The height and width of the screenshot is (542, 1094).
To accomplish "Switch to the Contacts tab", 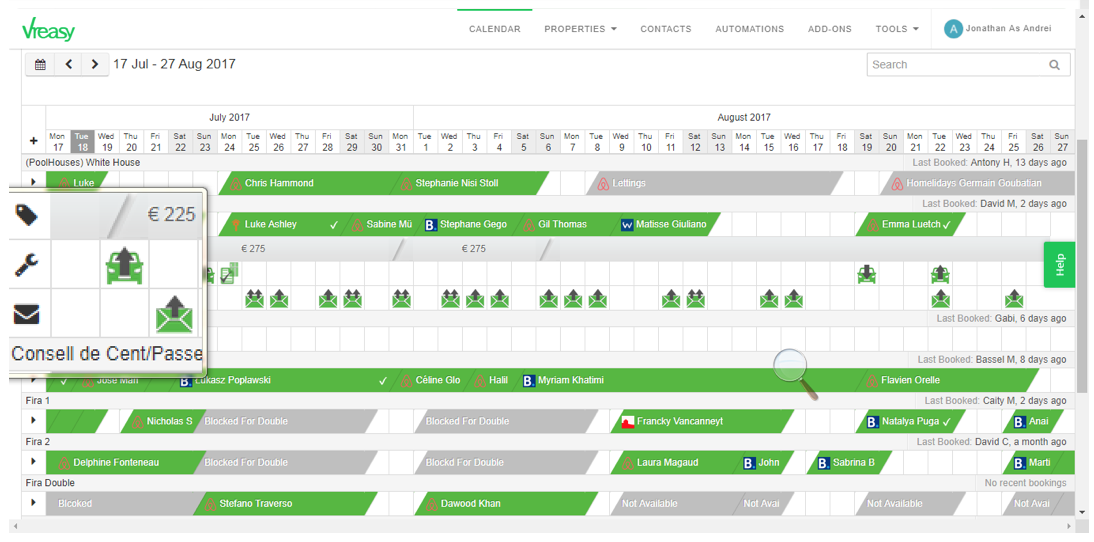I will click(665, 29).
